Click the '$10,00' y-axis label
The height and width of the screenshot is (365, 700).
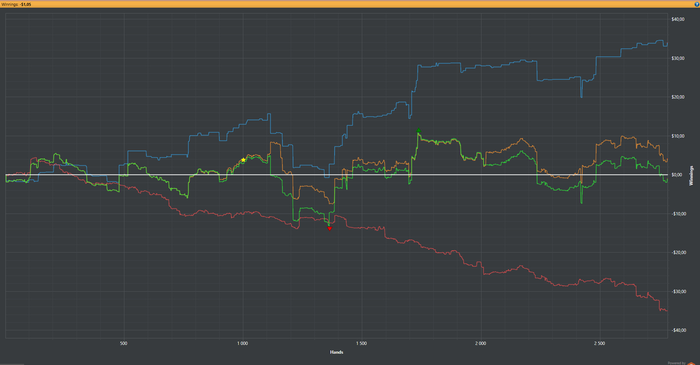[678, 136]
